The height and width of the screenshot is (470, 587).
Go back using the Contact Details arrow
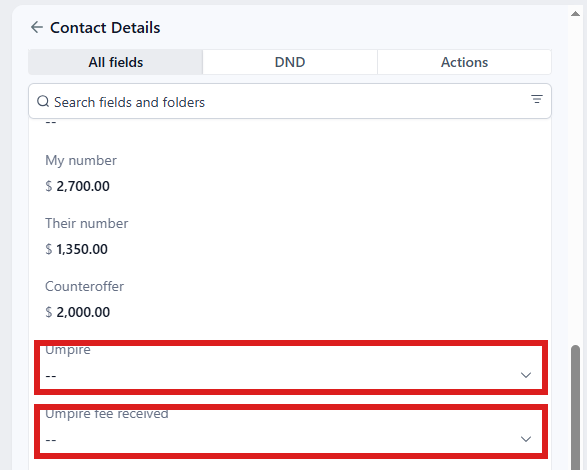point(37,27)
